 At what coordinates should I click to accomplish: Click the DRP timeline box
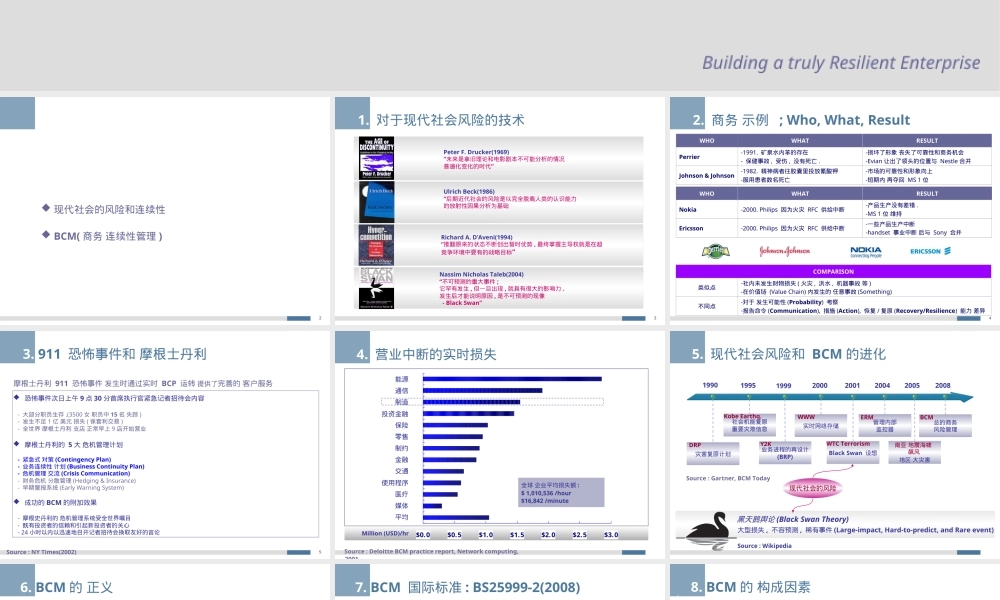(713, 452)
